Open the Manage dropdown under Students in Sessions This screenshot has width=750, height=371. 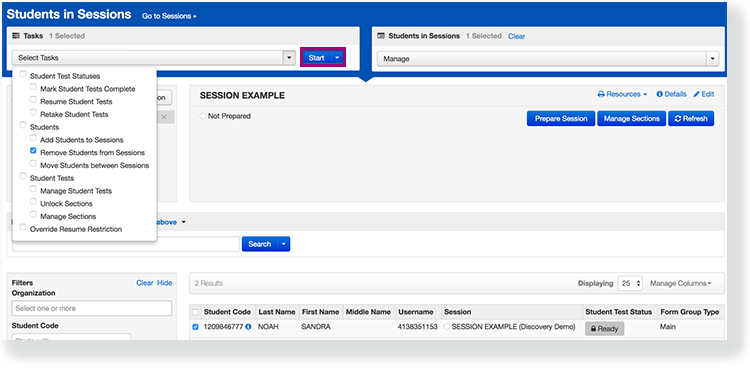tap(548, 59)
